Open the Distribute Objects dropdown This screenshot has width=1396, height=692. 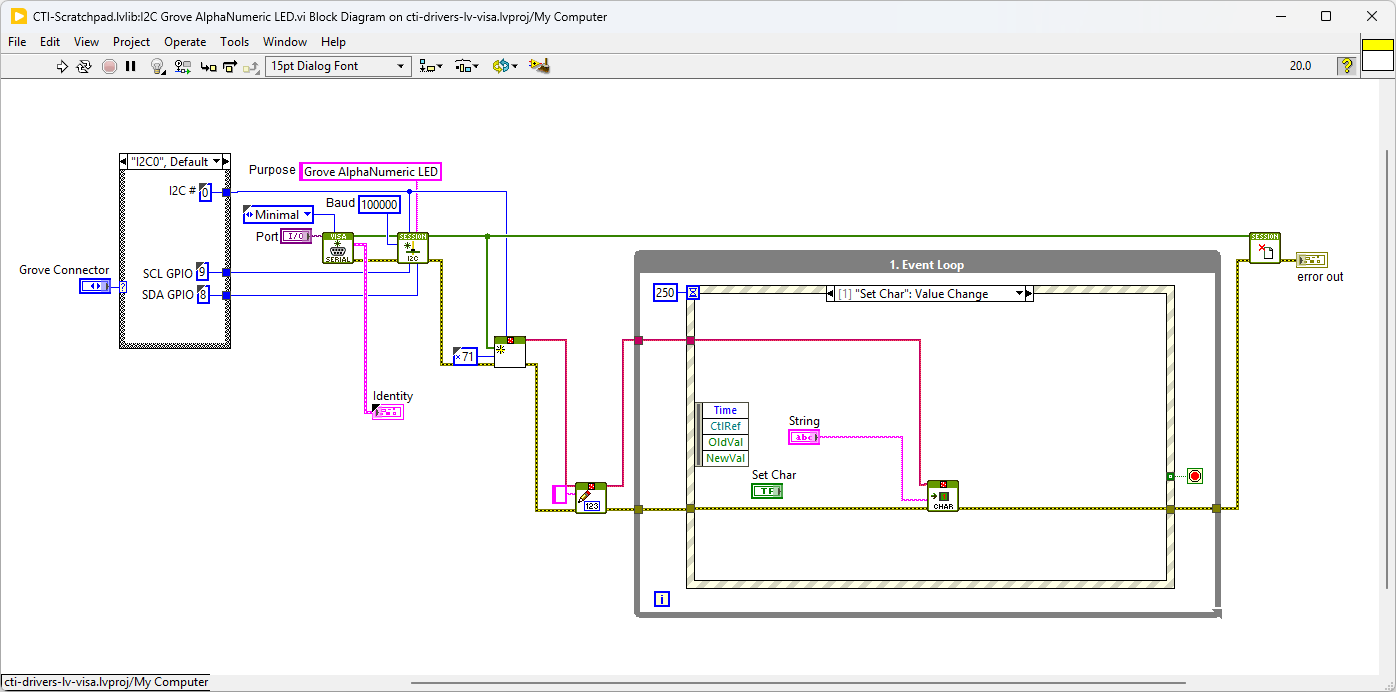(x=467, y=66)
